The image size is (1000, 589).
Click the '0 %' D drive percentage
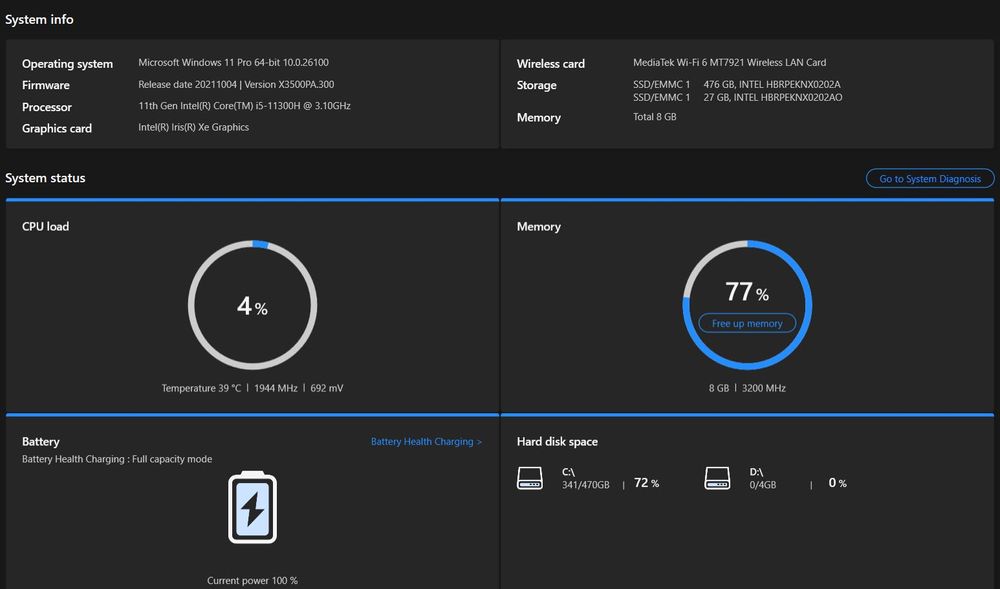click(x=837, y=483)
